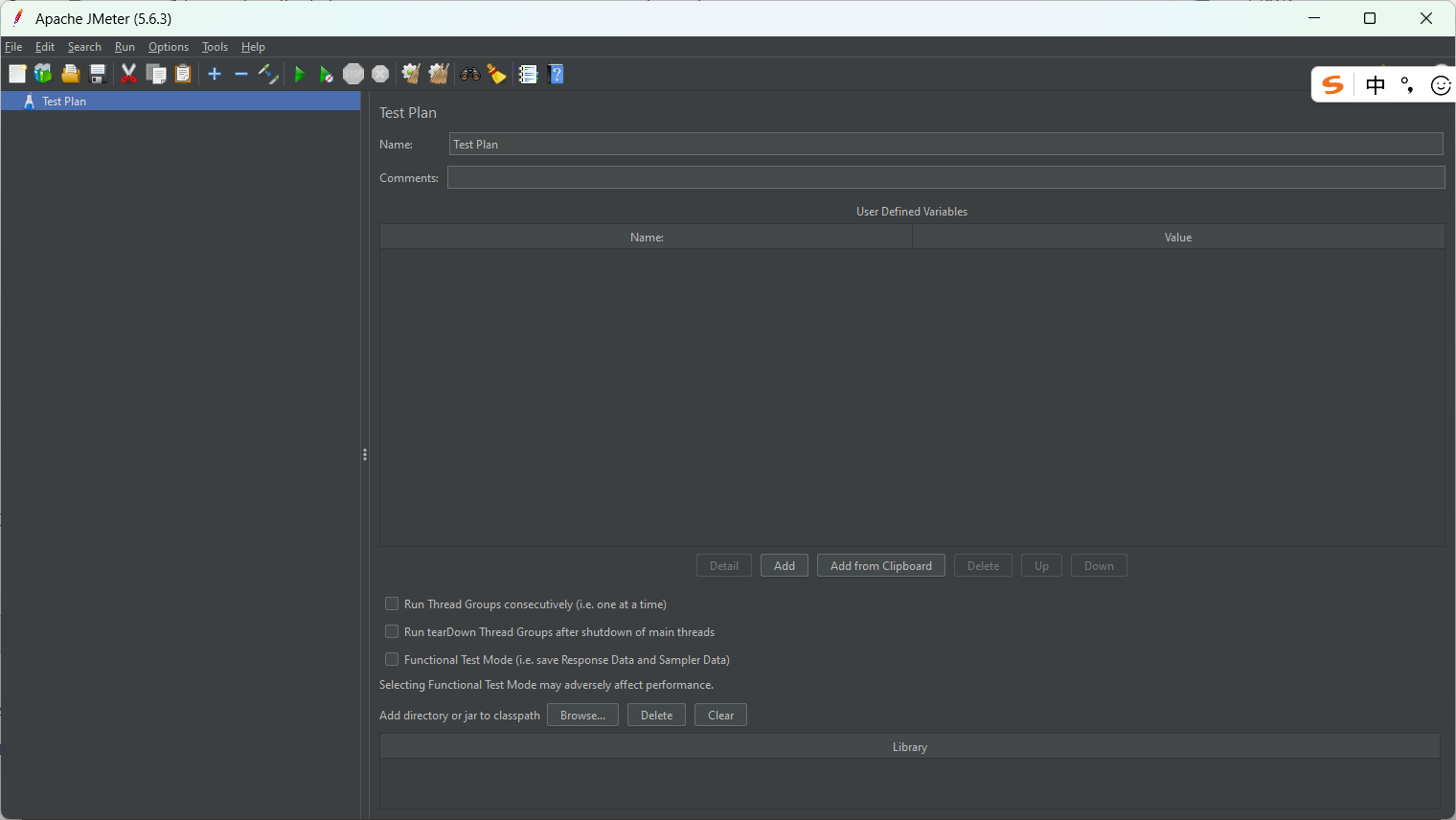The height and width of the screenshot is (820, 1456).
Task: Toggle the Chinese input method indicator
Action: pos(1375,84)
